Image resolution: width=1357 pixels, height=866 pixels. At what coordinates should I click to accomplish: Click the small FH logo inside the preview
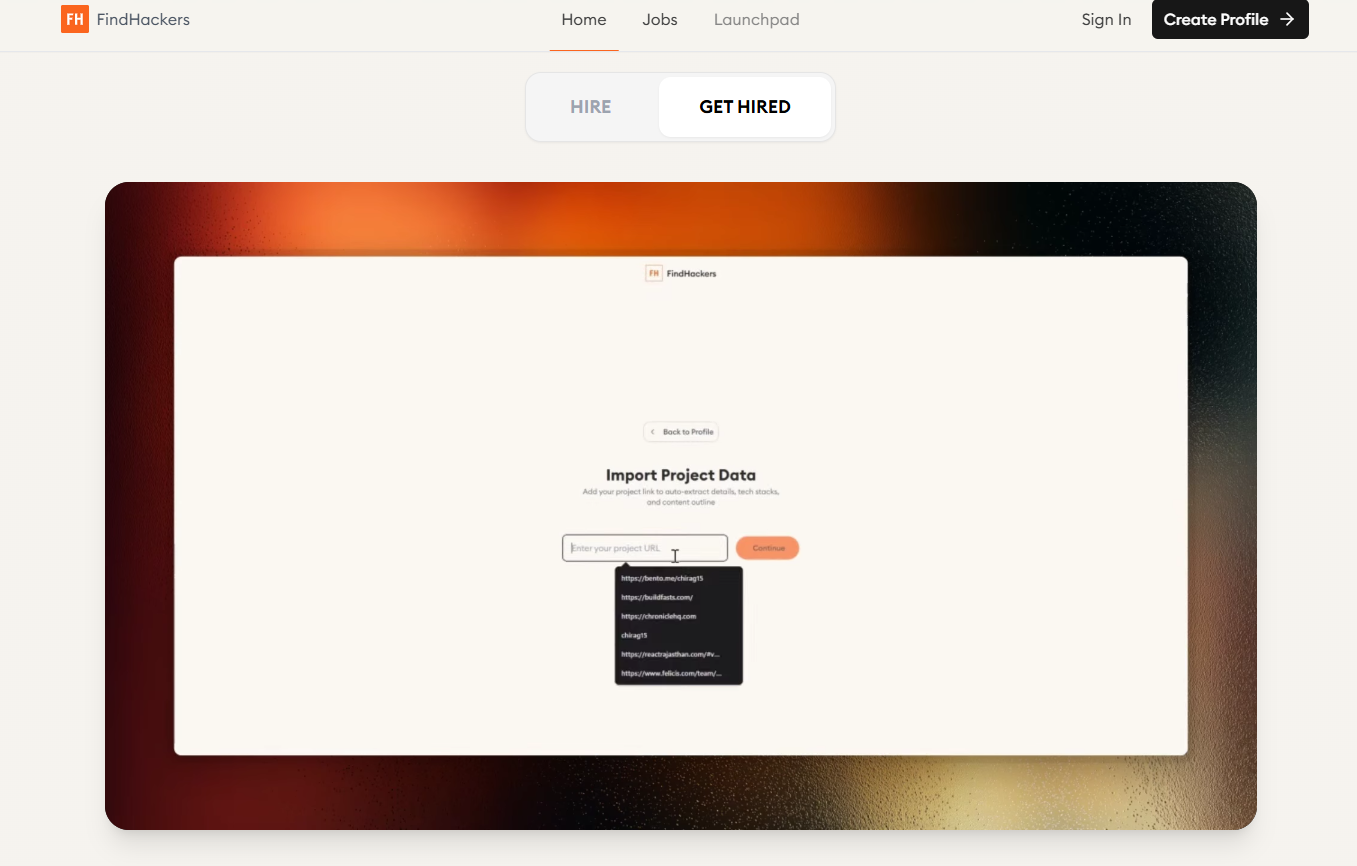tap(654, 274)
